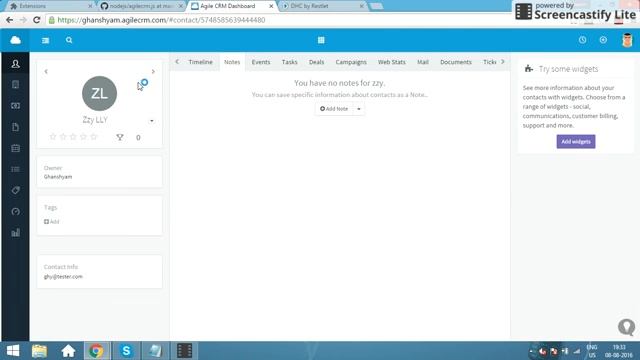Open tags icon in left sidebar
640x360 pixels.
click(16, 190)
